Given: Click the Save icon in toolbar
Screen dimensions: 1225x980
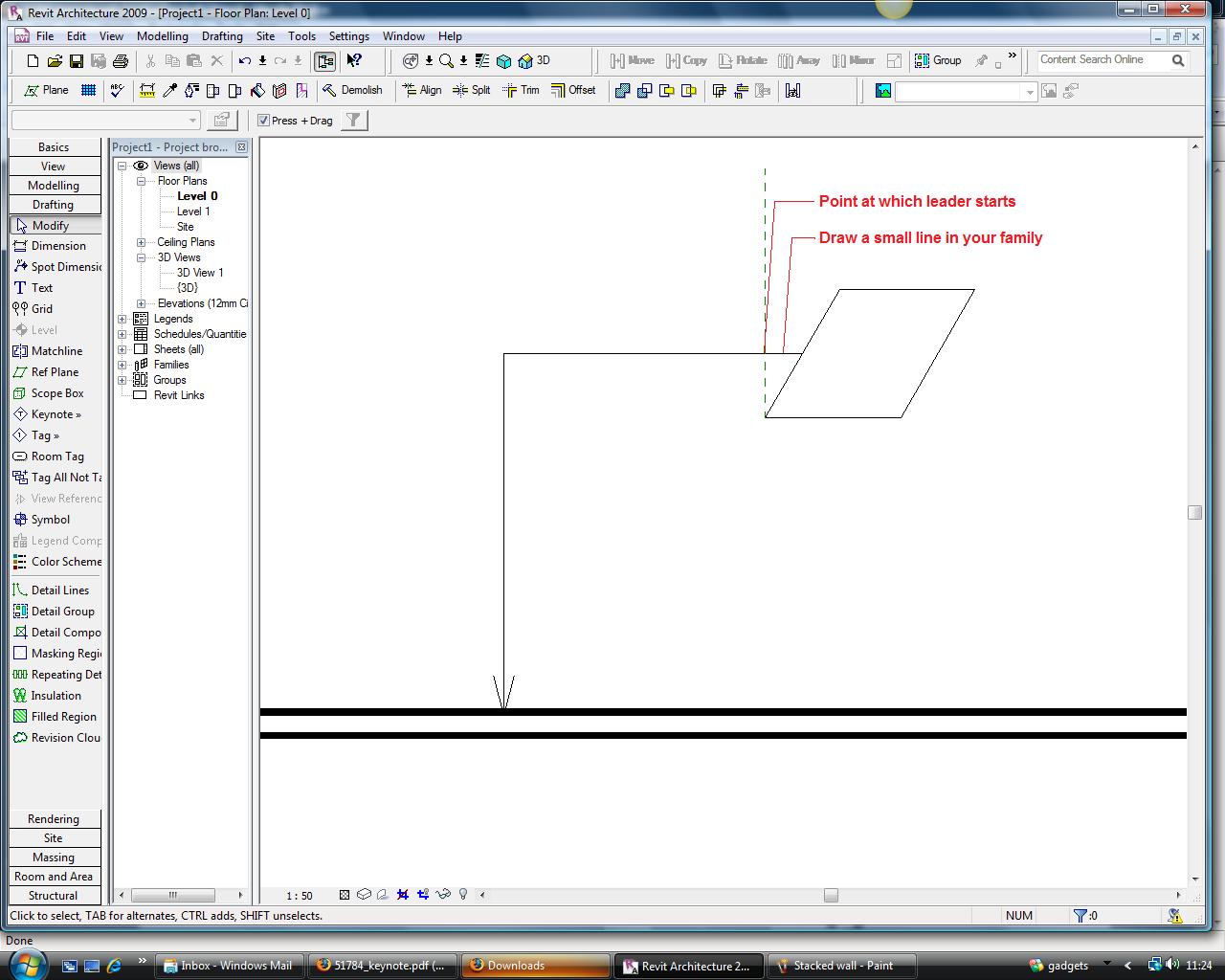Looking at the screenshot, I should 77,61.
